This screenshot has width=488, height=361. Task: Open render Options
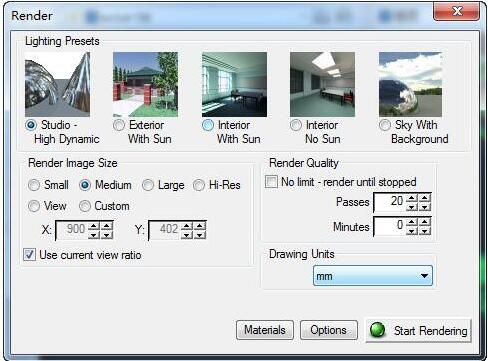tap(329, 330)
